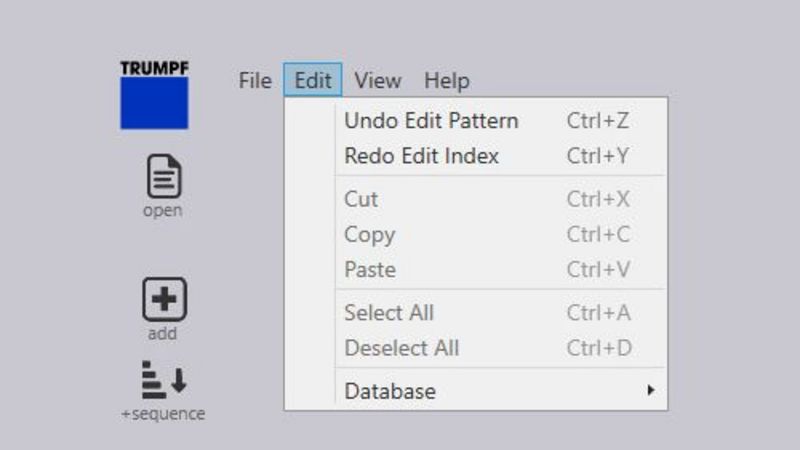Expand the Database submenu arrow
The height and width of the screenshot is (450, 800).
(651, 391)
